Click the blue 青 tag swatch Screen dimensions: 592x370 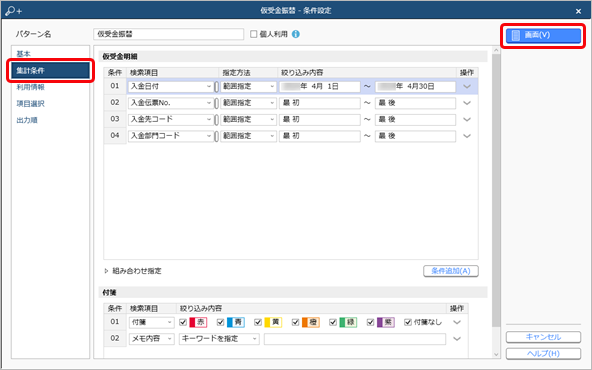(236, 322)
